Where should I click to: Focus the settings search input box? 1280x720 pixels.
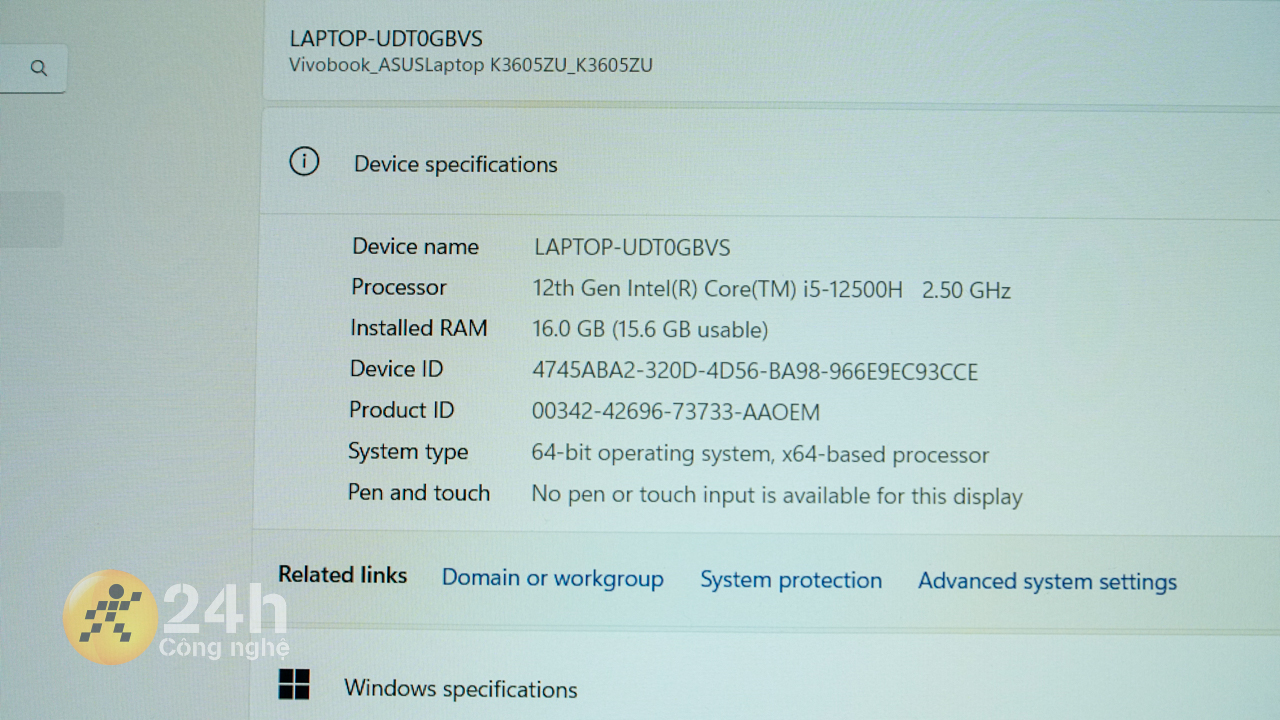pos(33,68)
